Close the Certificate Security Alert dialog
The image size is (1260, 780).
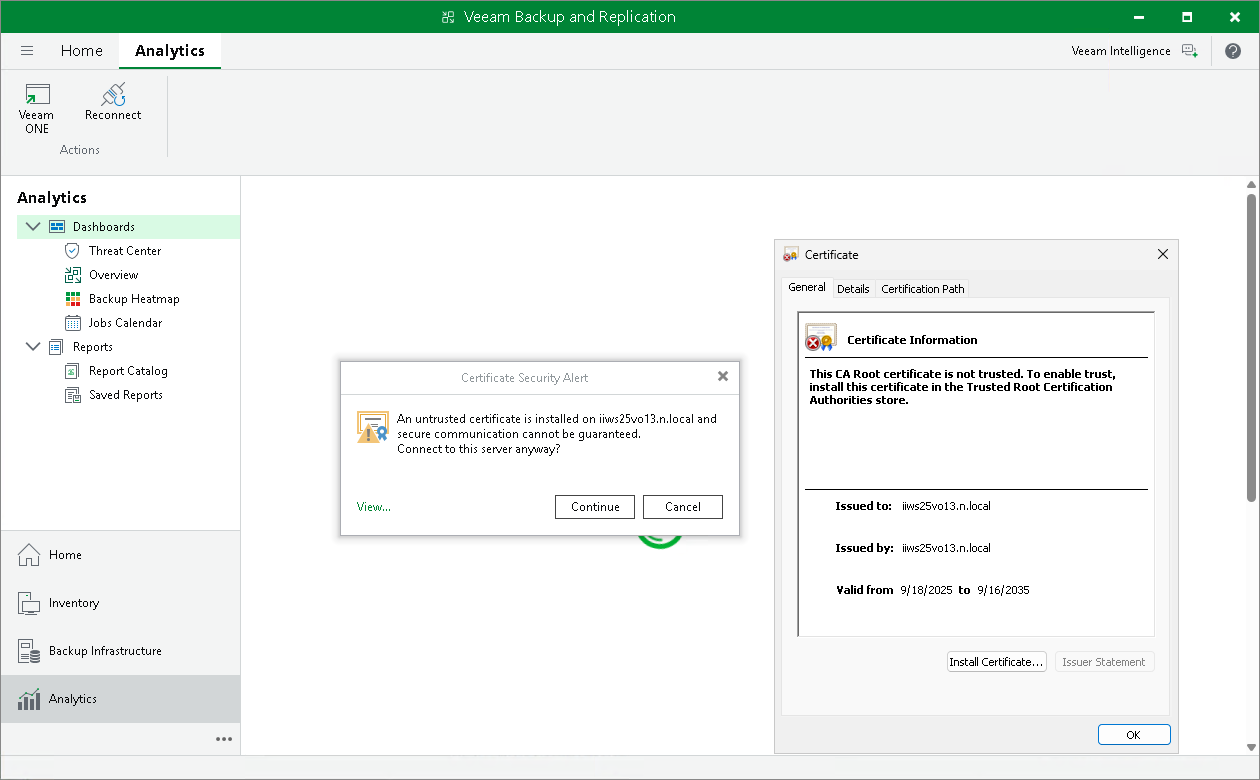point(723,377)
